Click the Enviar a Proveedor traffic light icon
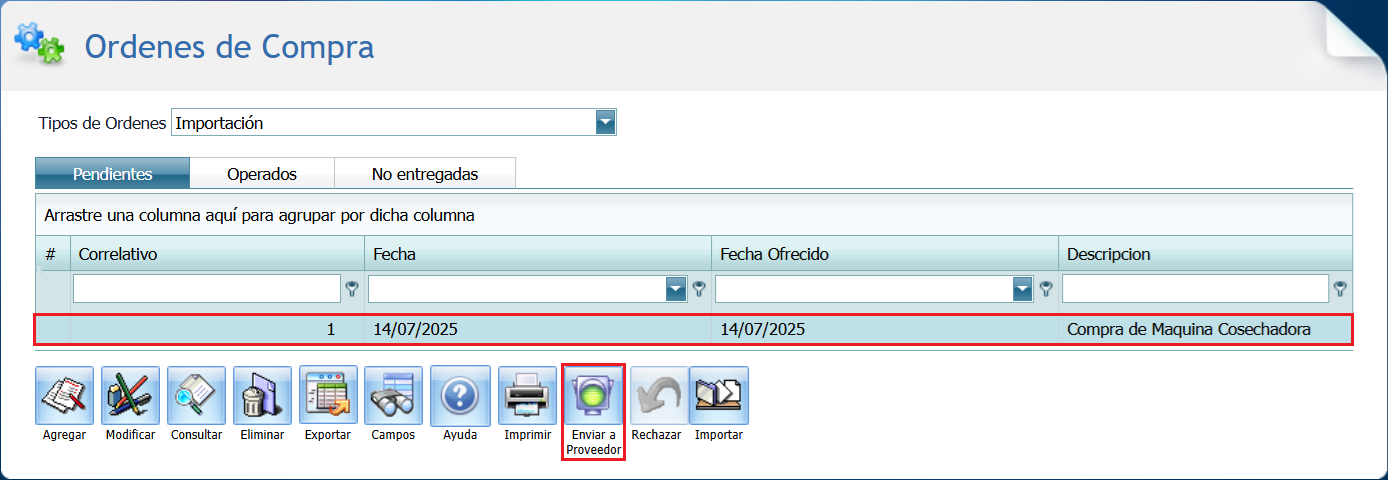 point(594,395)
